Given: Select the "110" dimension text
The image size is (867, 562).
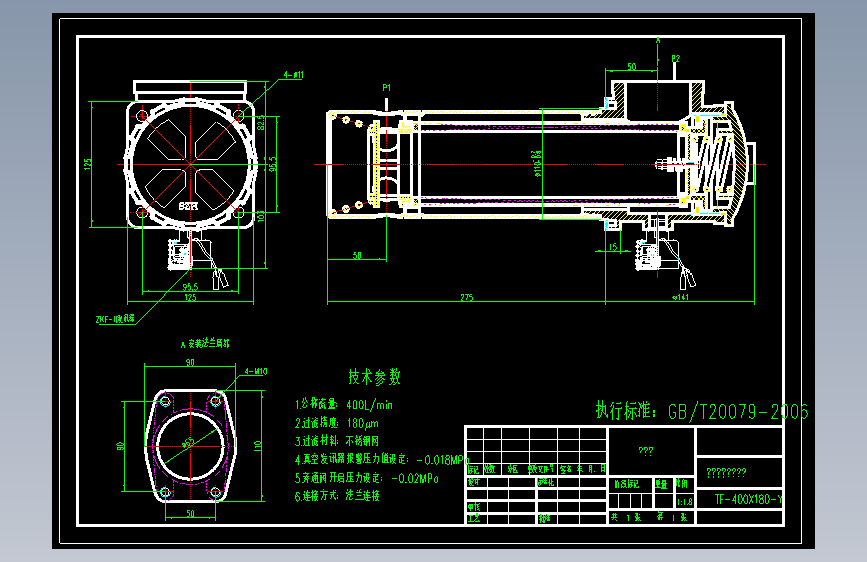Looking at the screenshot, I should [x=257, y=446].
